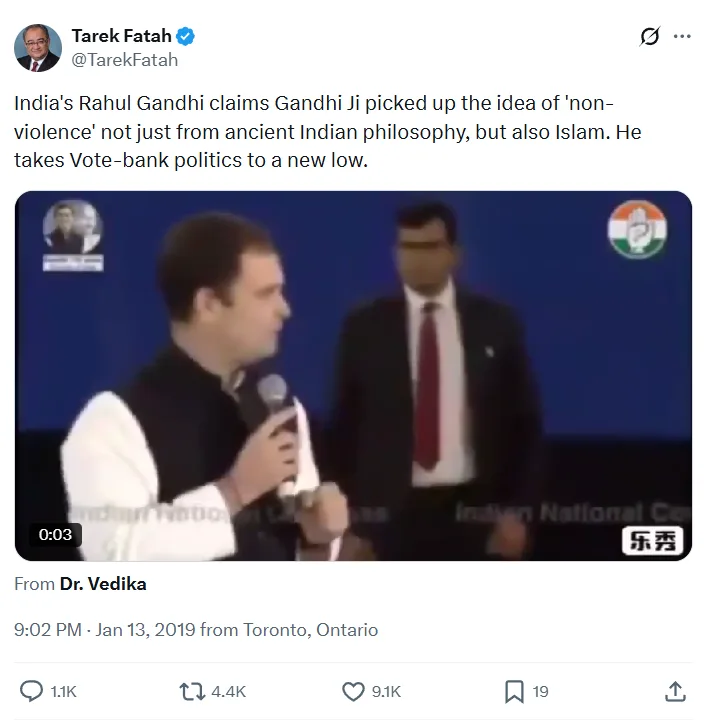Click the 1.1K replies count
Screen dimensions: 713x720
point(63,691)
